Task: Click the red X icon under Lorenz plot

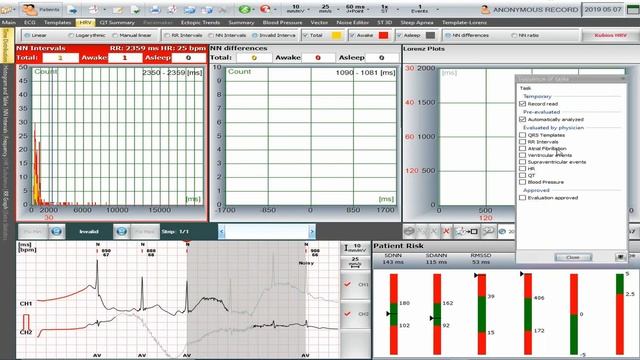Action: [446, 231]
